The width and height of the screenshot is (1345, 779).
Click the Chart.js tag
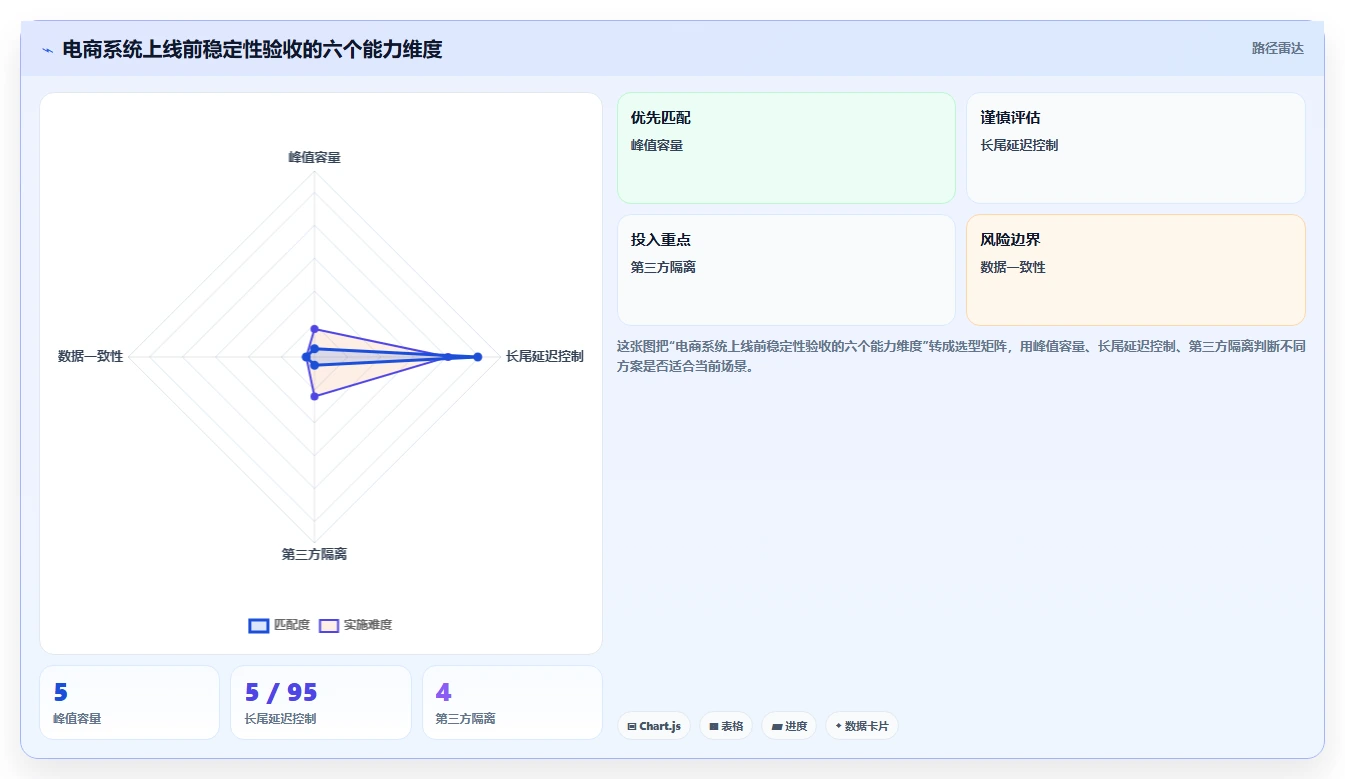coord(654,726)
